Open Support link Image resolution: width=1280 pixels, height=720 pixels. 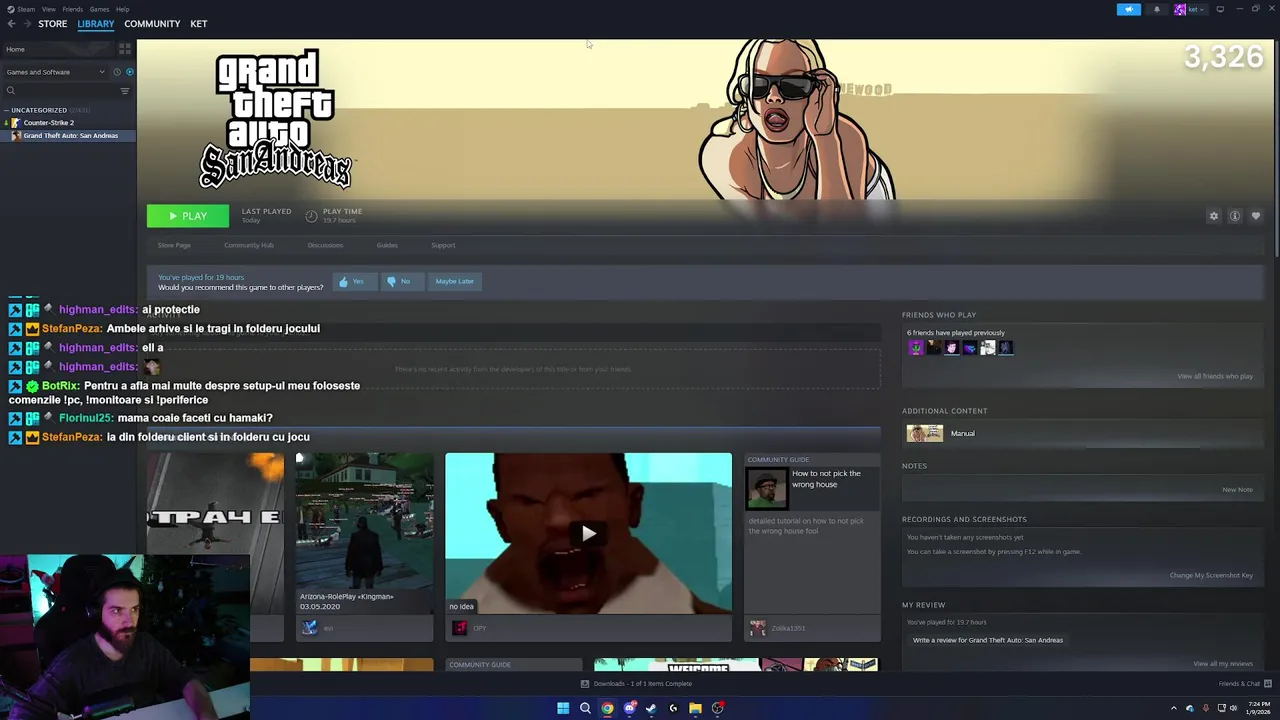443,245
